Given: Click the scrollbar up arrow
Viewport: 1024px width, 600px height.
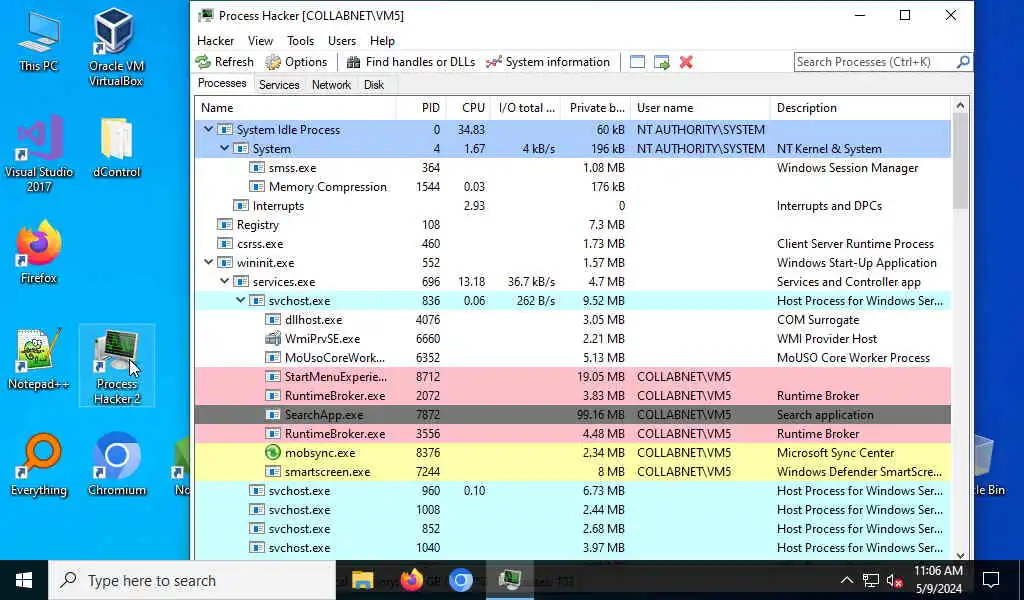Looking at the screenshot, I should coord(960,105).
